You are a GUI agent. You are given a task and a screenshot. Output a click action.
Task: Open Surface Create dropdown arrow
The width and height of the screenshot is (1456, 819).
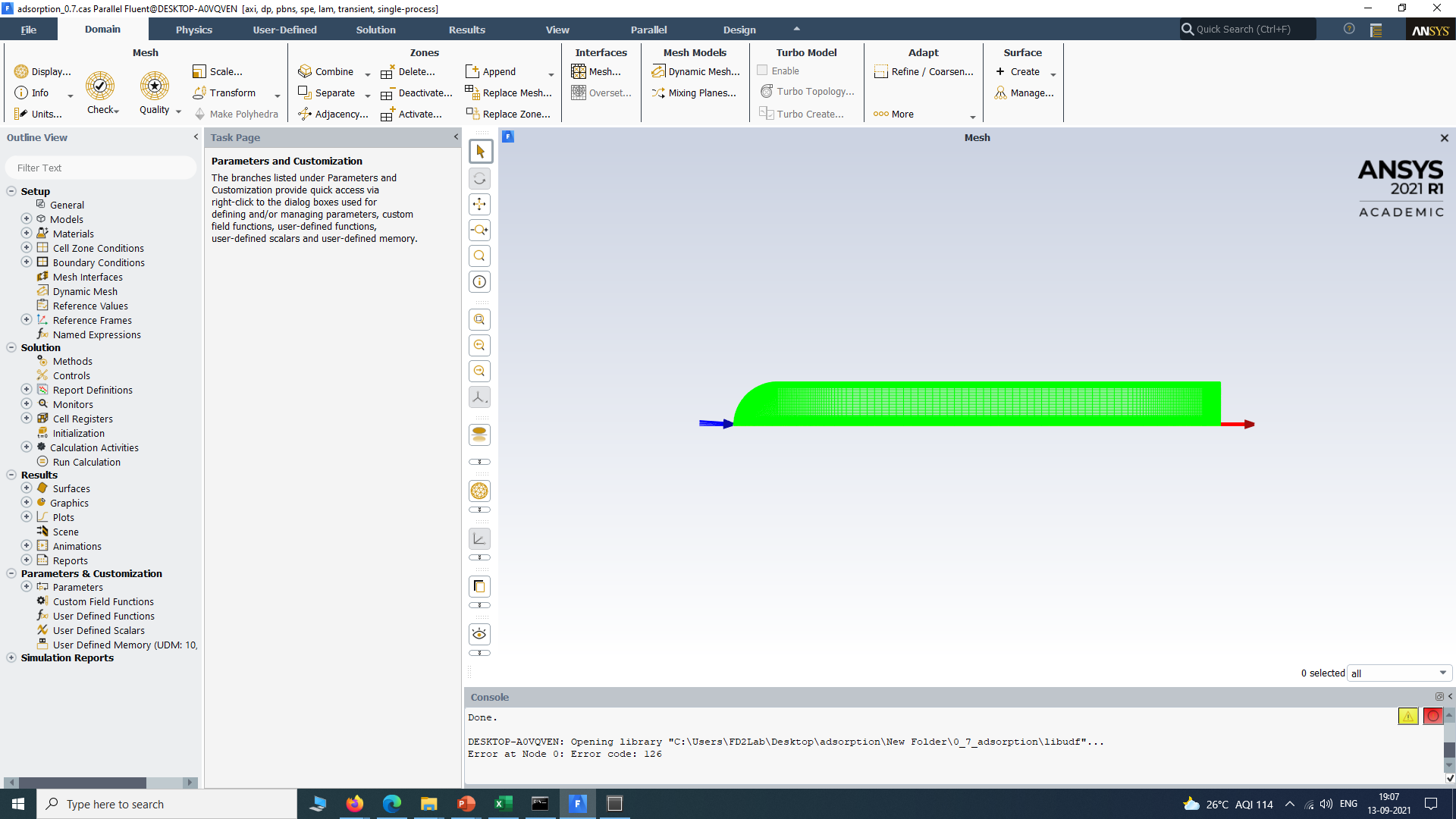[x=1053, y=74]
